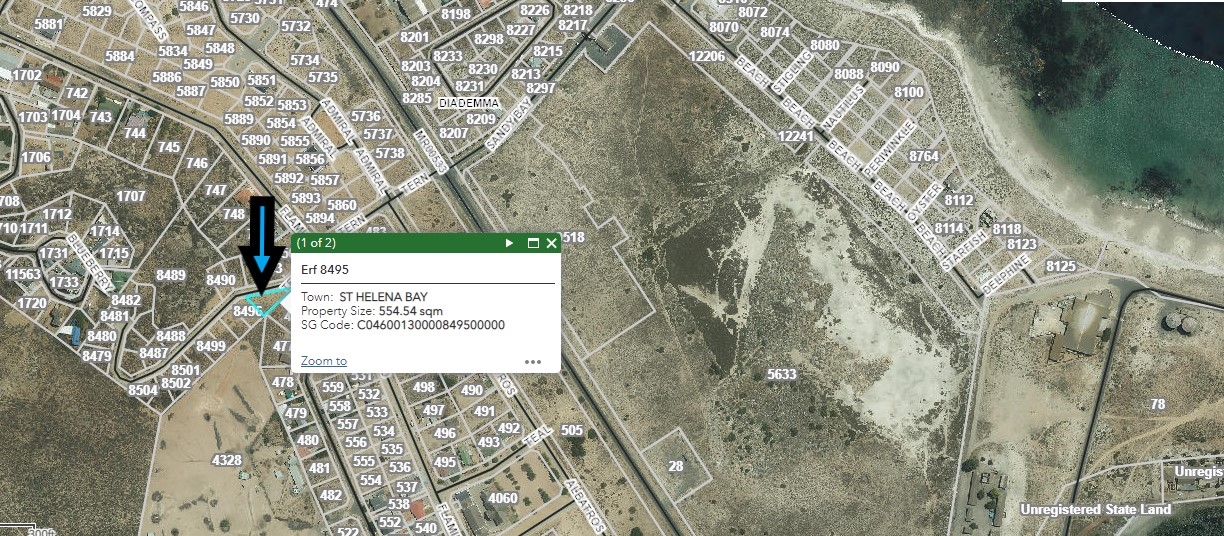Click the parcel labeled 78

pyautogui.click(x=1158, y=404)
